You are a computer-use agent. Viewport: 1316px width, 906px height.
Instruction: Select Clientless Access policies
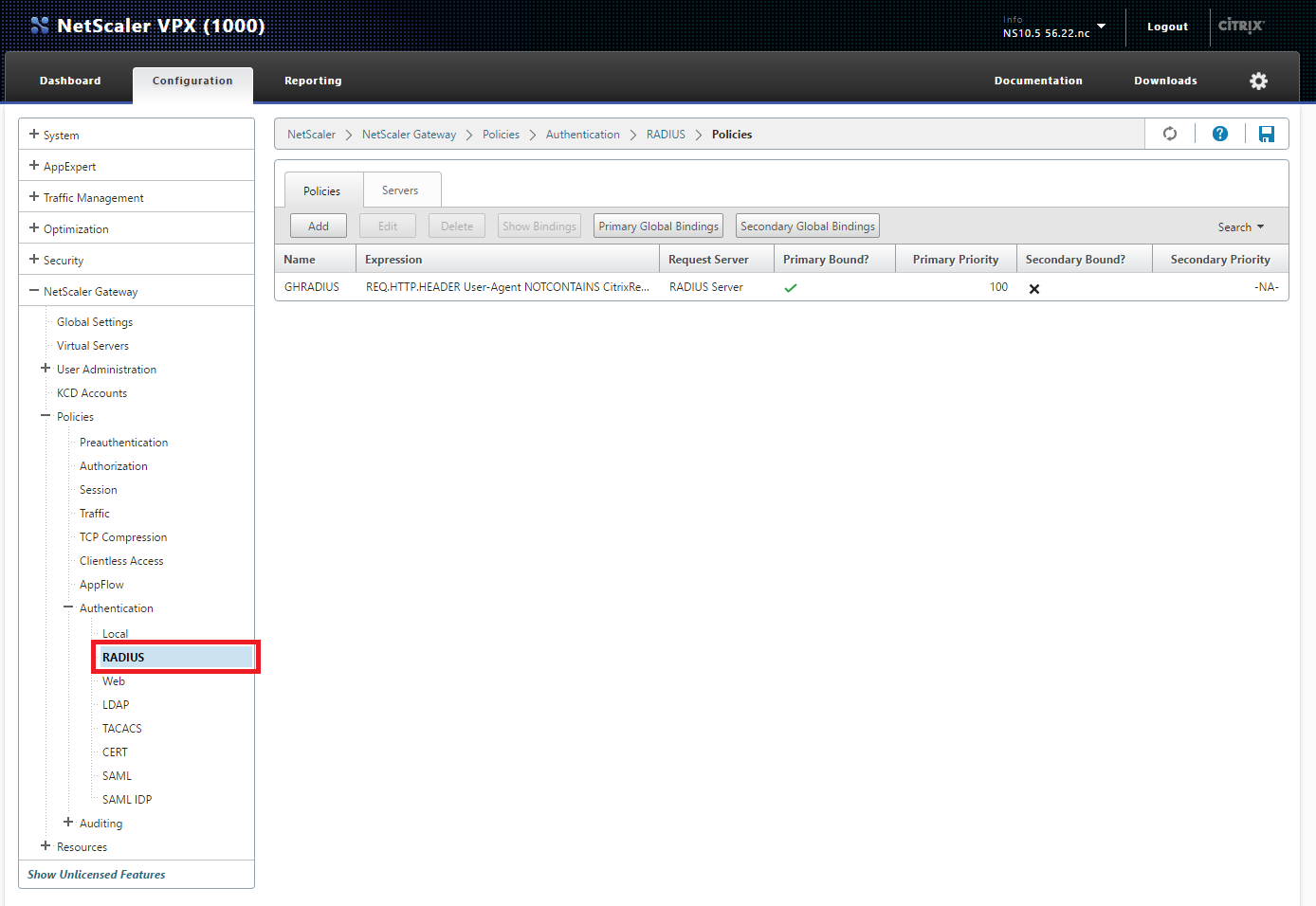[121, 561]
